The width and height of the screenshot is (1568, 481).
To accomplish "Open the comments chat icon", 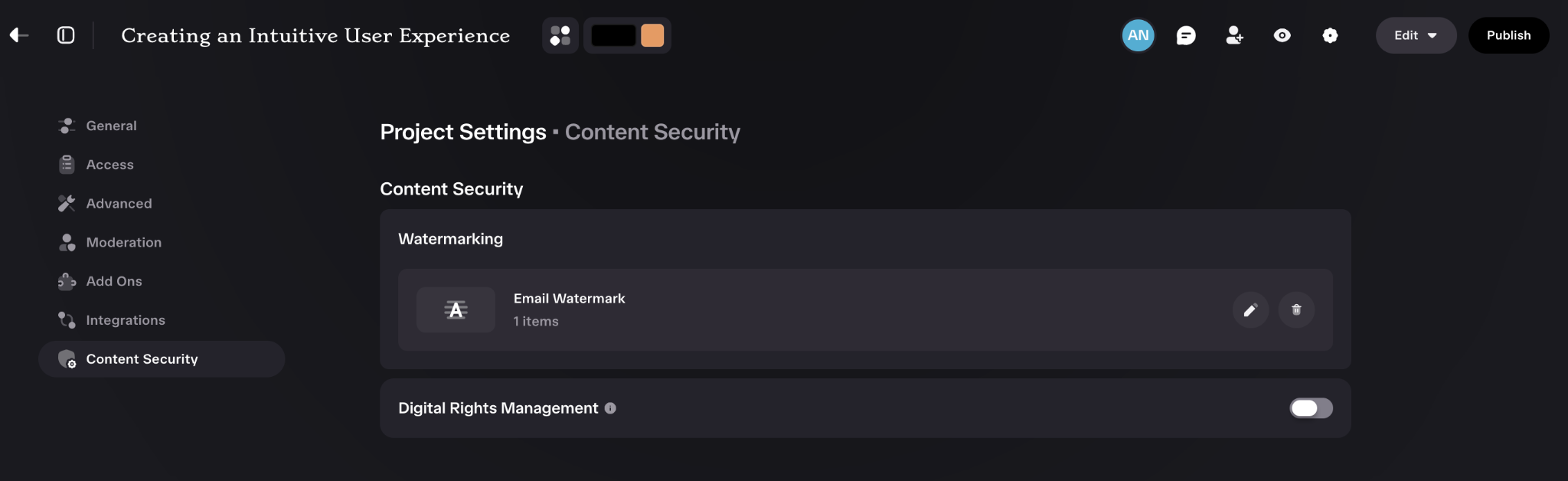I will [x=1186, y=35].
